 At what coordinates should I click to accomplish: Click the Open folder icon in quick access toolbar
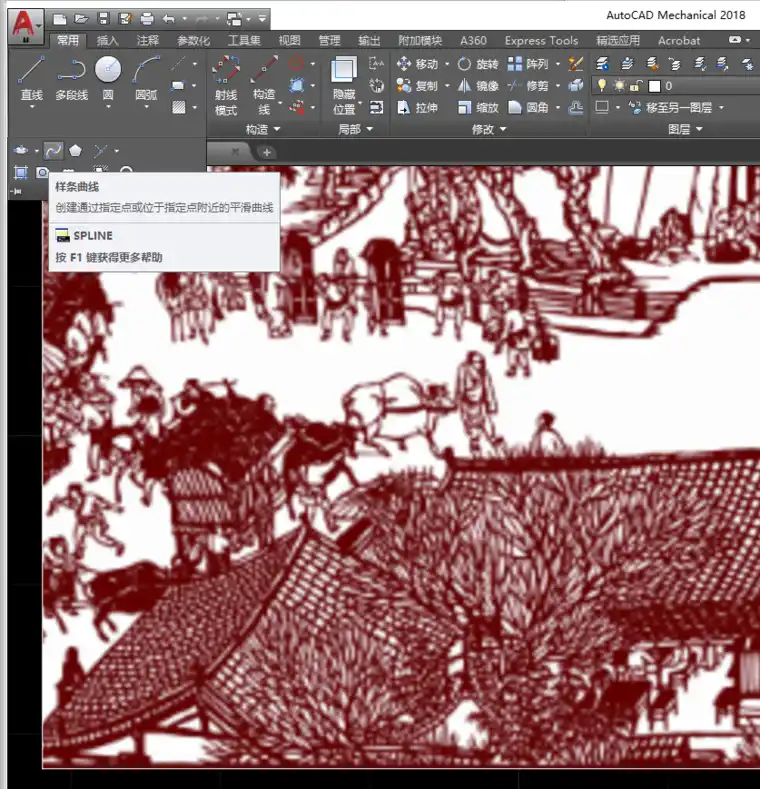coord(81,19)
